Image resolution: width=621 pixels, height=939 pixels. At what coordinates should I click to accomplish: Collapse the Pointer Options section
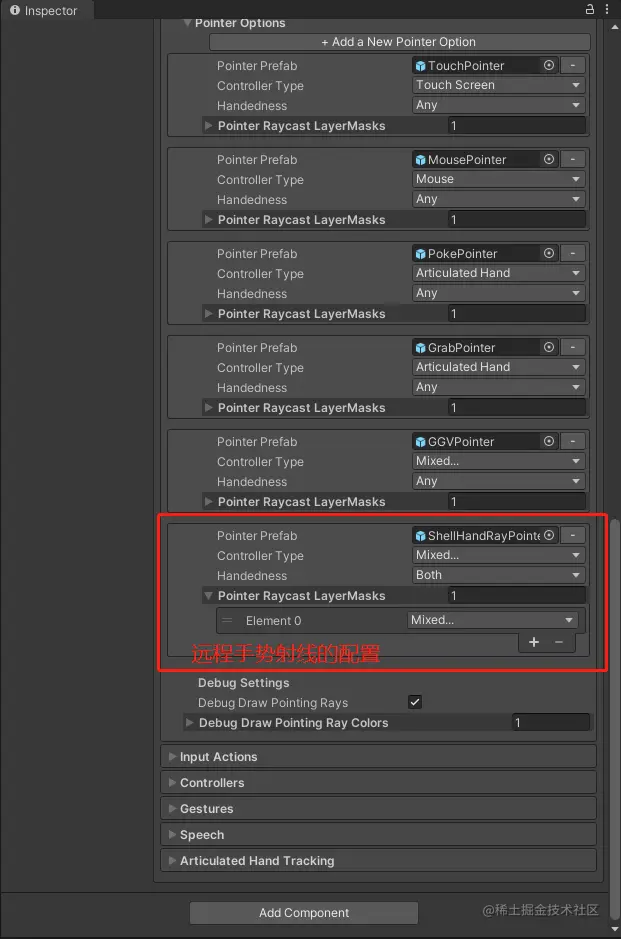tap(187, 23)
